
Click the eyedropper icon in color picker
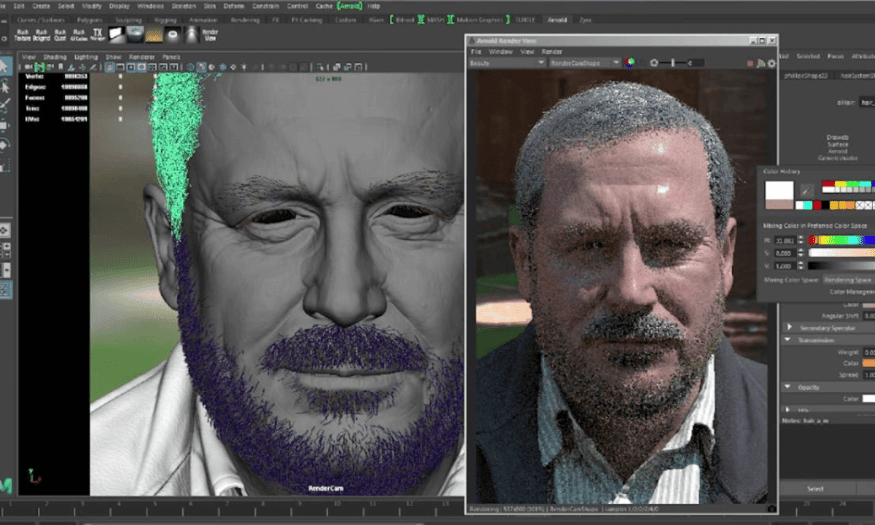click(x=806, y=190)
